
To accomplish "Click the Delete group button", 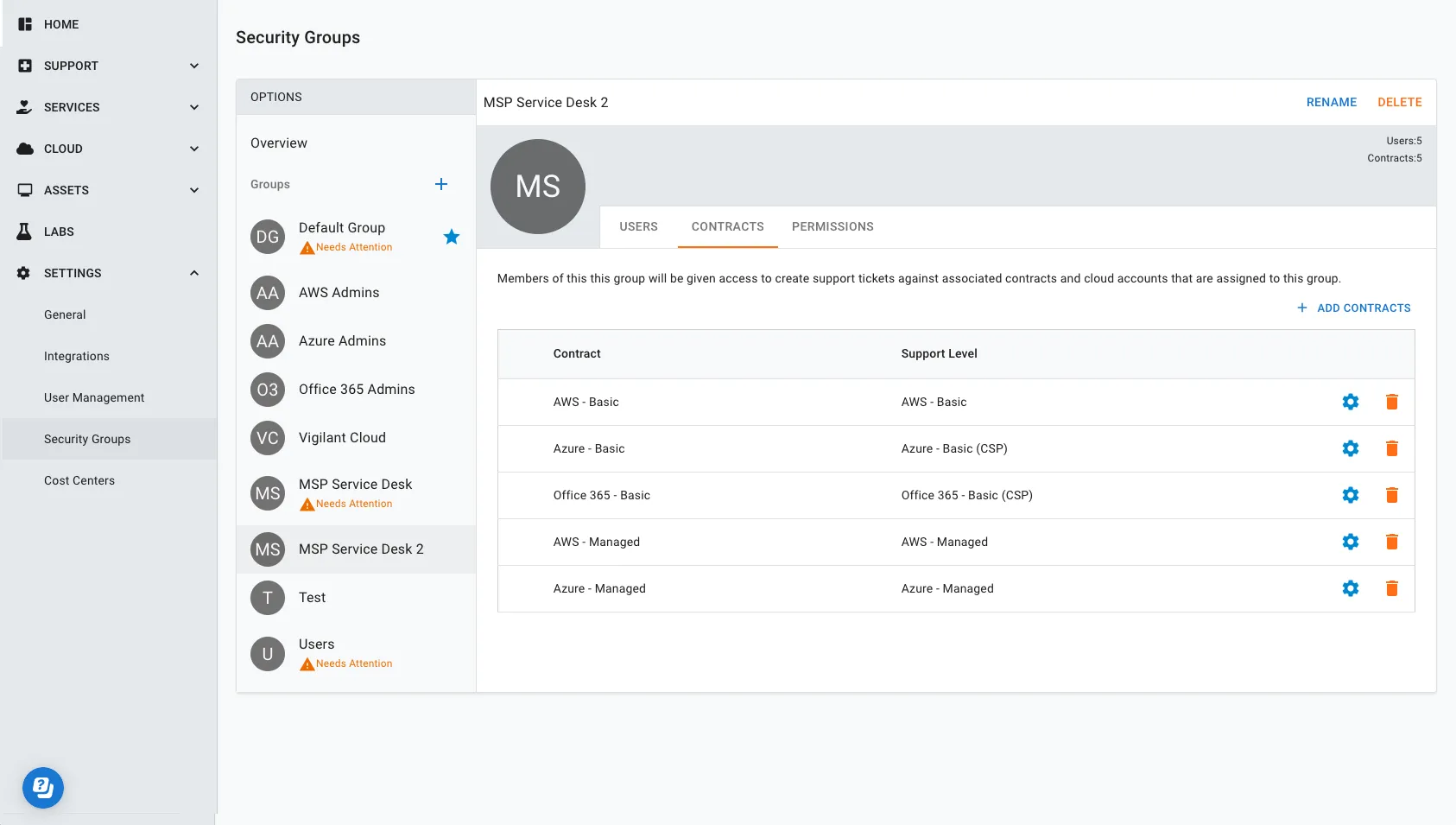I will (1399, 102).
